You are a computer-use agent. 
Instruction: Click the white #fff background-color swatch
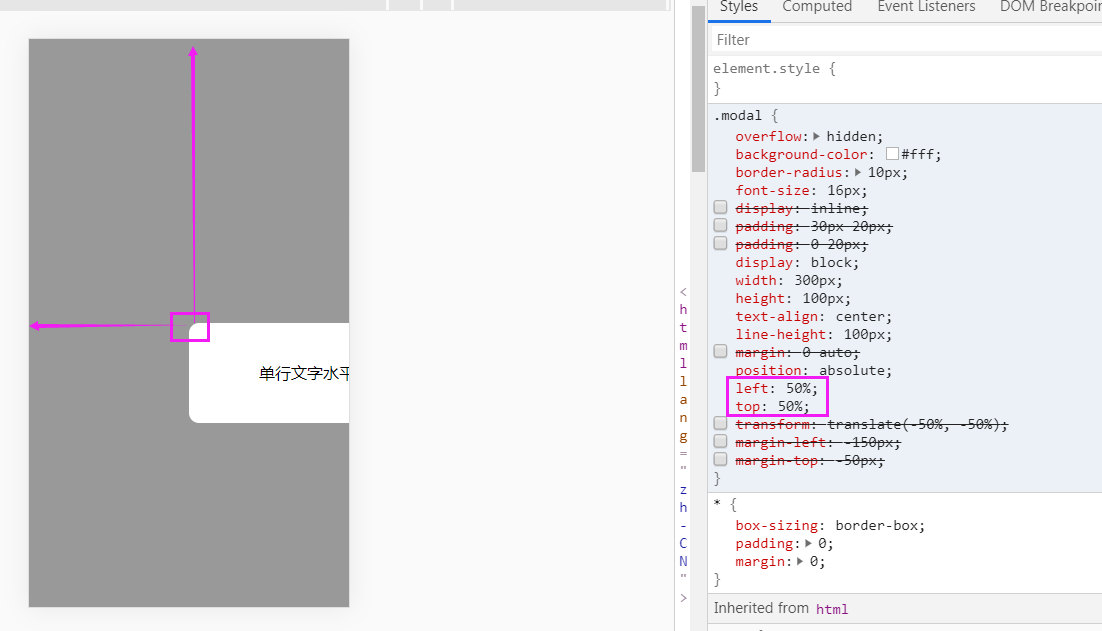click(x=891, y=153)
